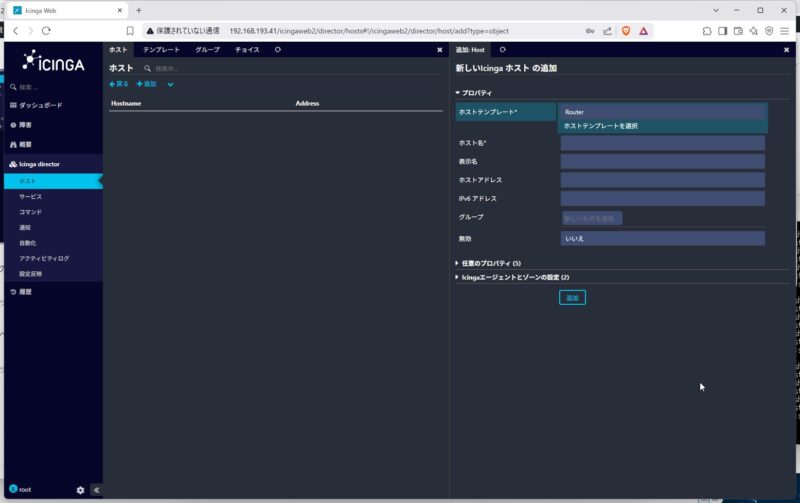
Task: Select コマンド under Icinga director
Action: click(31, 212)
